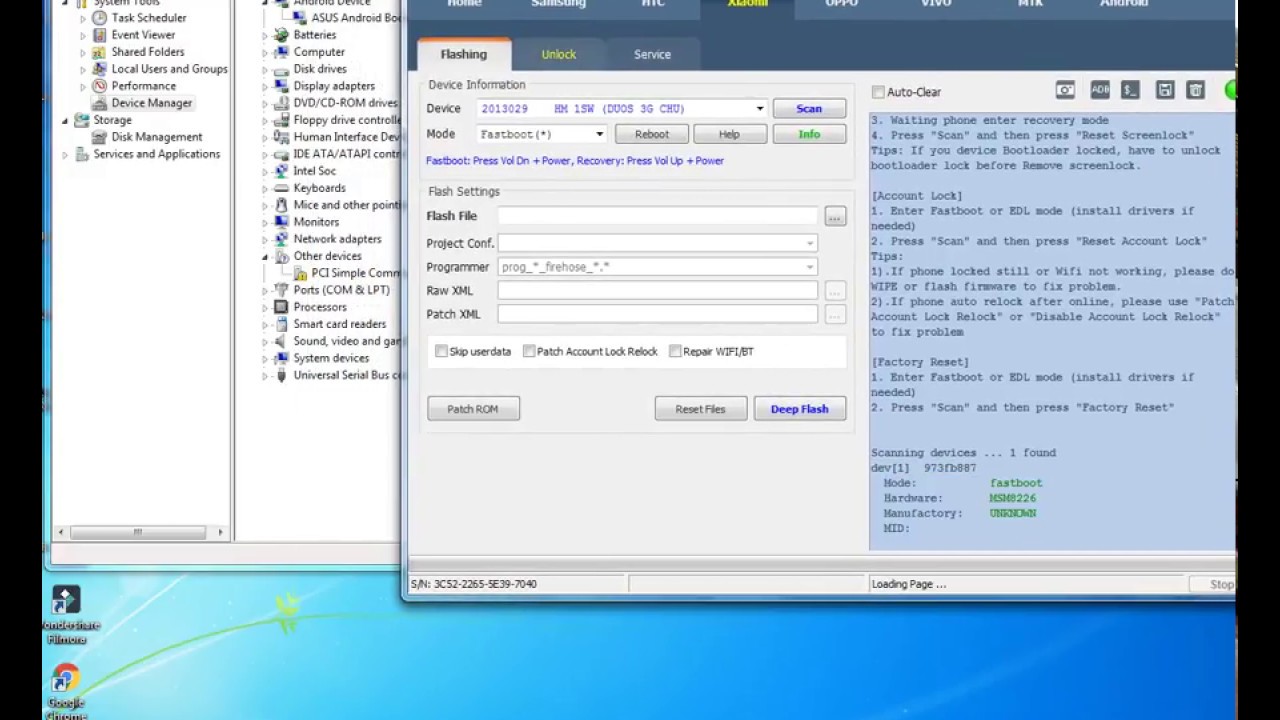
Task: Click the Device Manager icon in left tree
Action: click(99, 103)
